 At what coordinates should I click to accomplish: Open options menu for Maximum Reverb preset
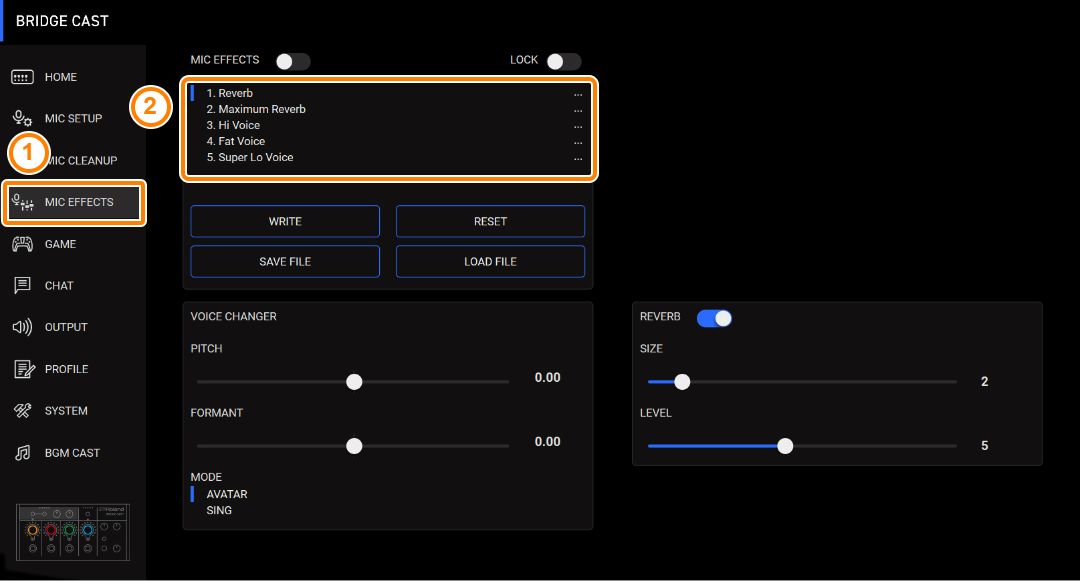[x=578, y=110]
